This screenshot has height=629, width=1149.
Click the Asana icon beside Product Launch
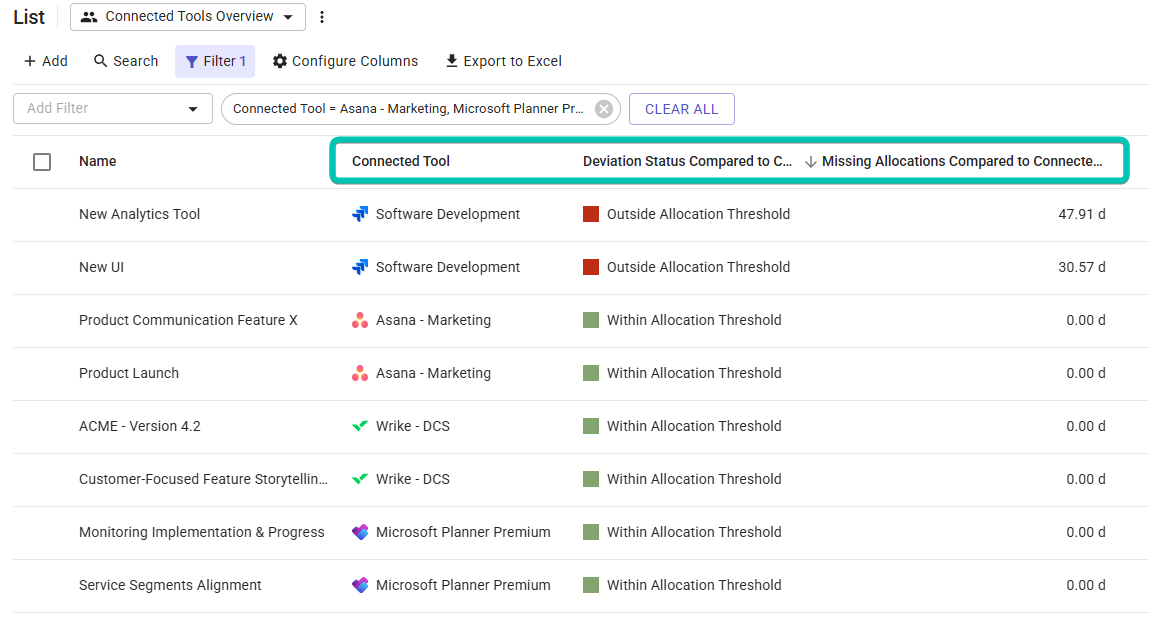(x=359, y=373)
